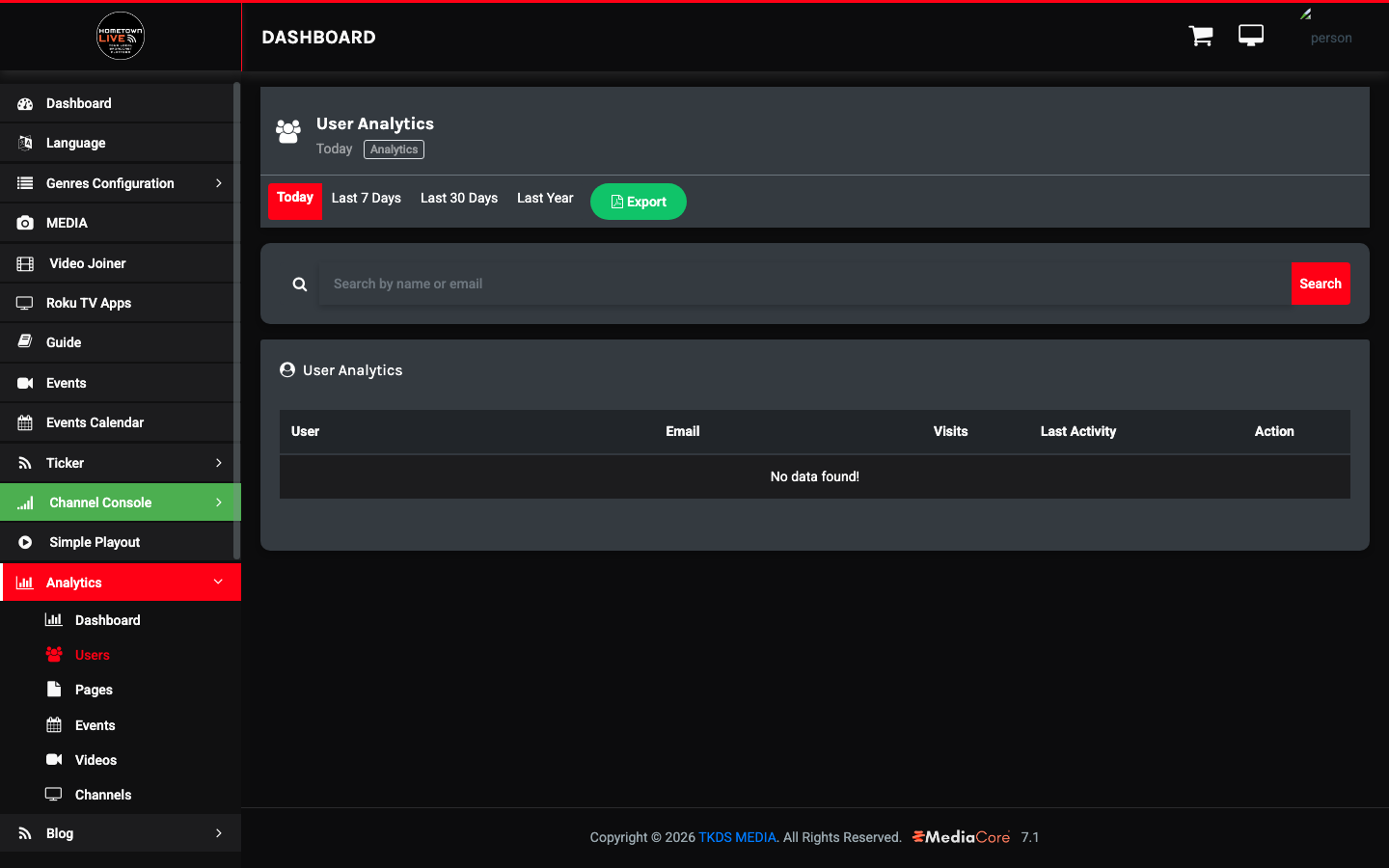1389x868 pixels.
Task: Open the TKDS MEDIA footer link
Action: [737, 837]
